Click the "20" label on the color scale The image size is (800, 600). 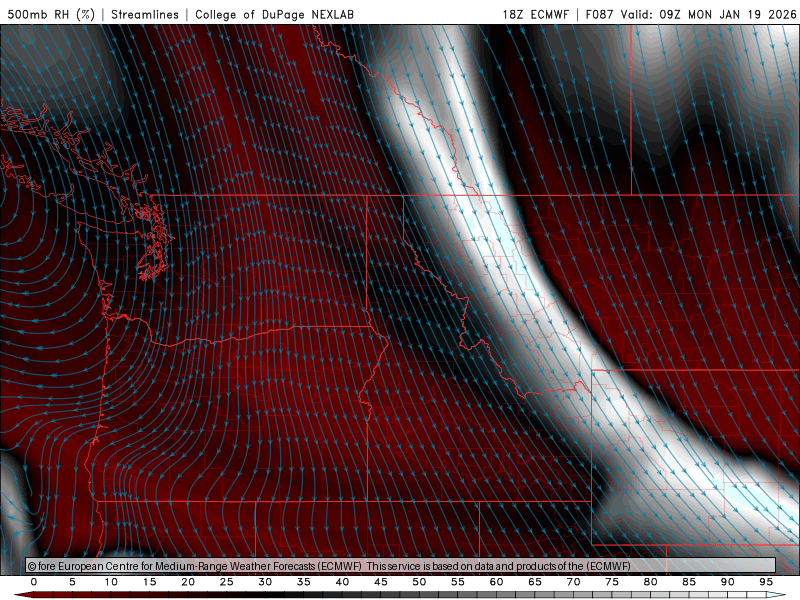coord(188,582)
